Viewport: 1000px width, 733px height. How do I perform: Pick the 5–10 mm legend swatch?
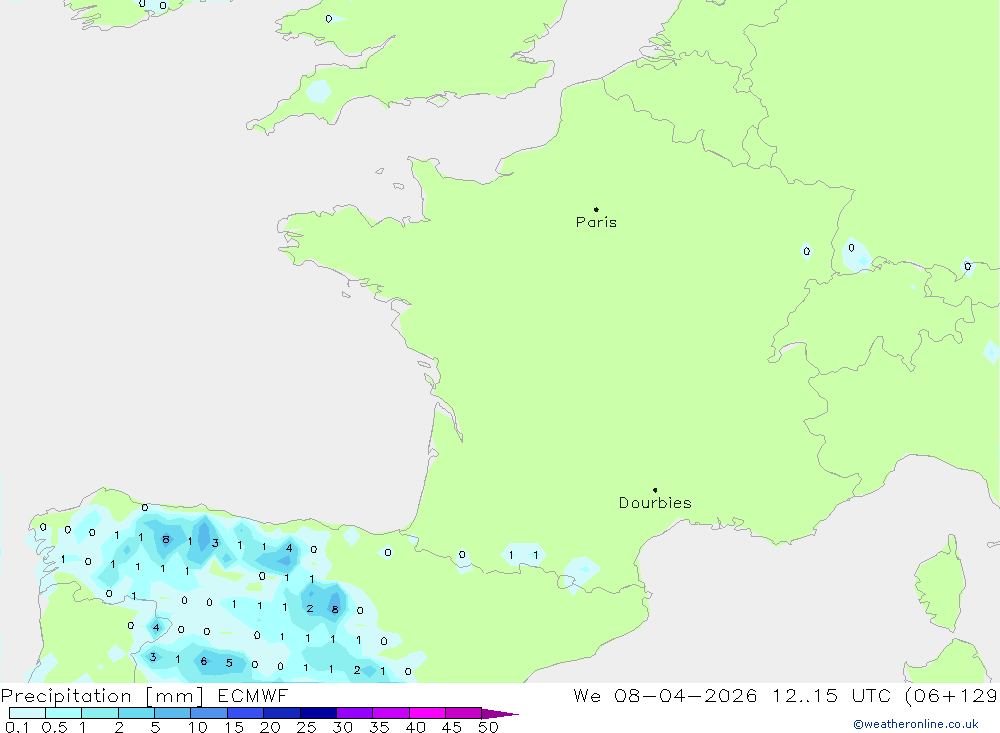pos(173,713)
